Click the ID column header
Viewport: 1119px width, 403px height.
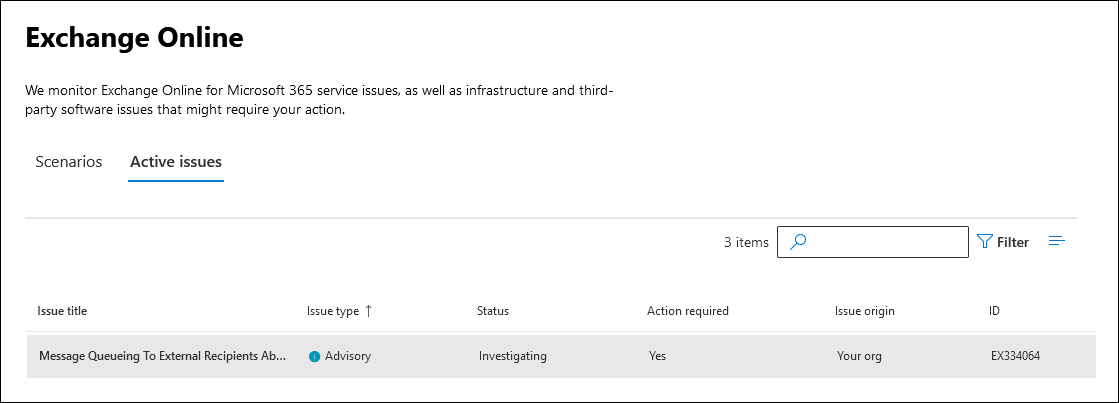995,311
